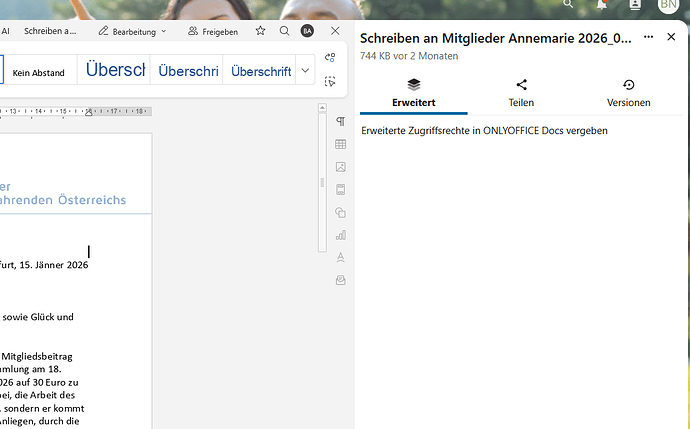690x429 pixels.
Task: Switch to the Teilen tab
Action: (x=521, y=93)
